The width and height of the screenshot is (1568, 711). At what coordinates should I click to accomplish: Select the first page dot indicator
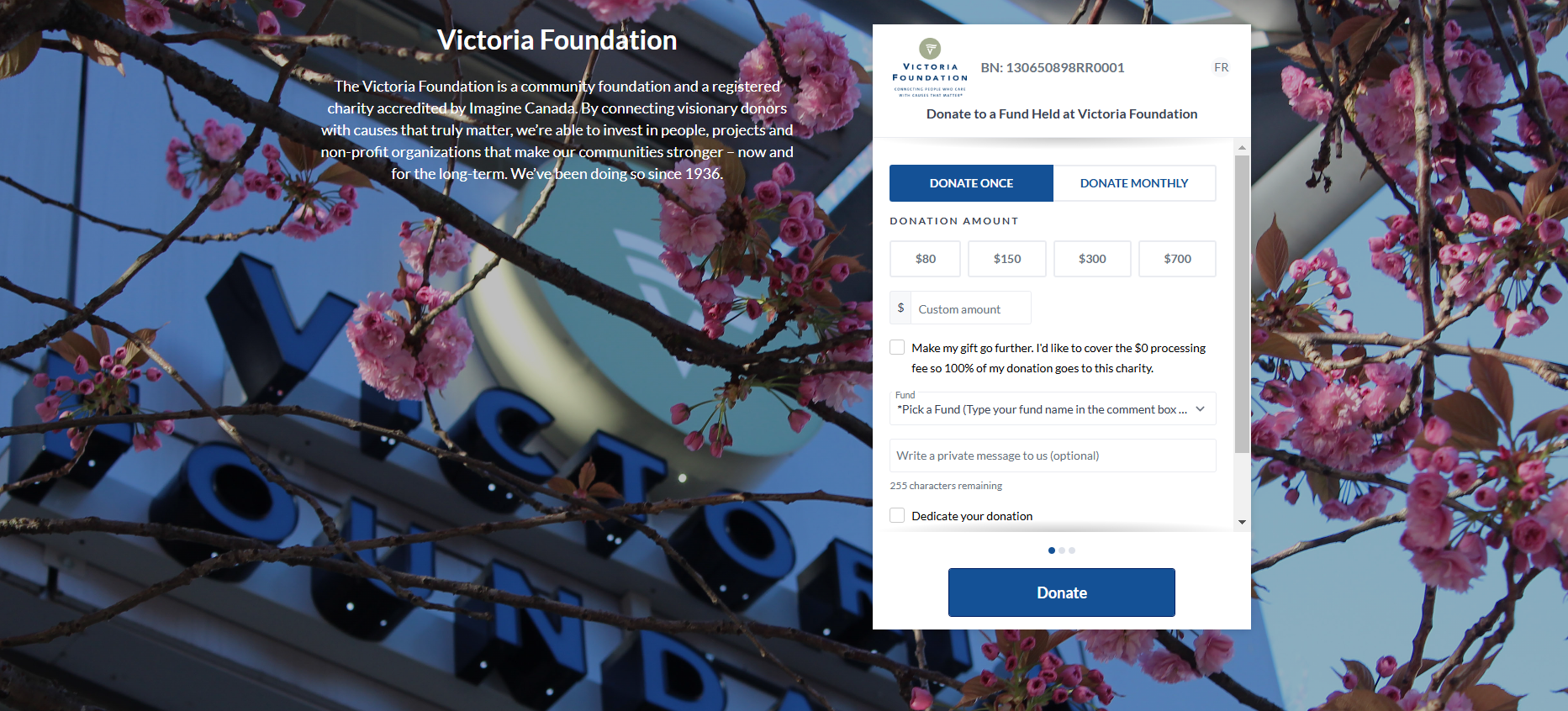pos(1052,550)
